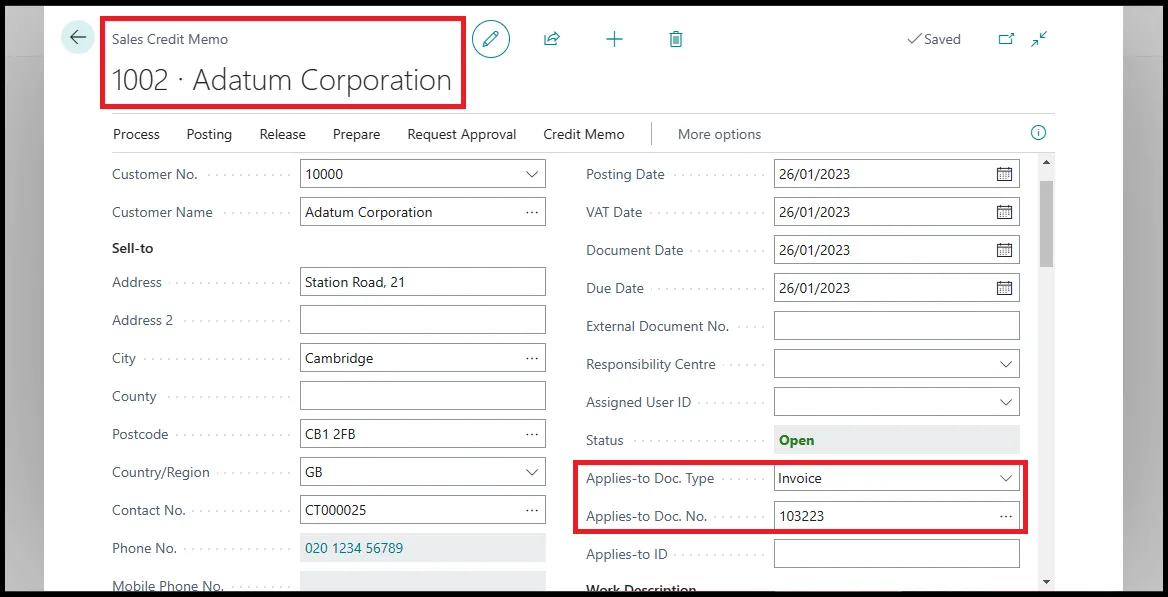Show the info FactBox icon
This screenshot has width=1168, height=597.
tap(1038, 133)
